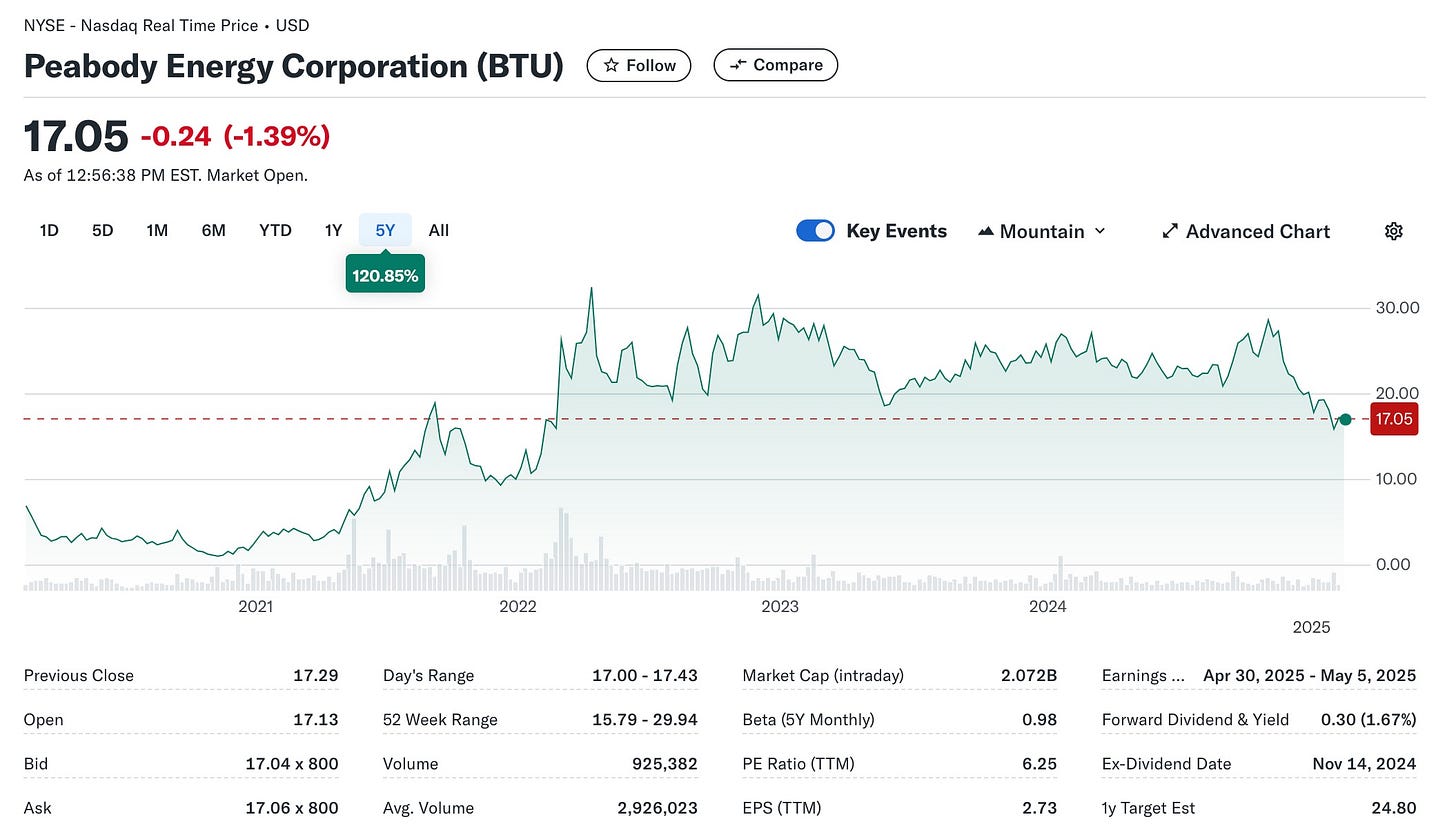1456x835 pixels.
Task: Click the 2023 axis label on chart
Action: pos(780,607)
